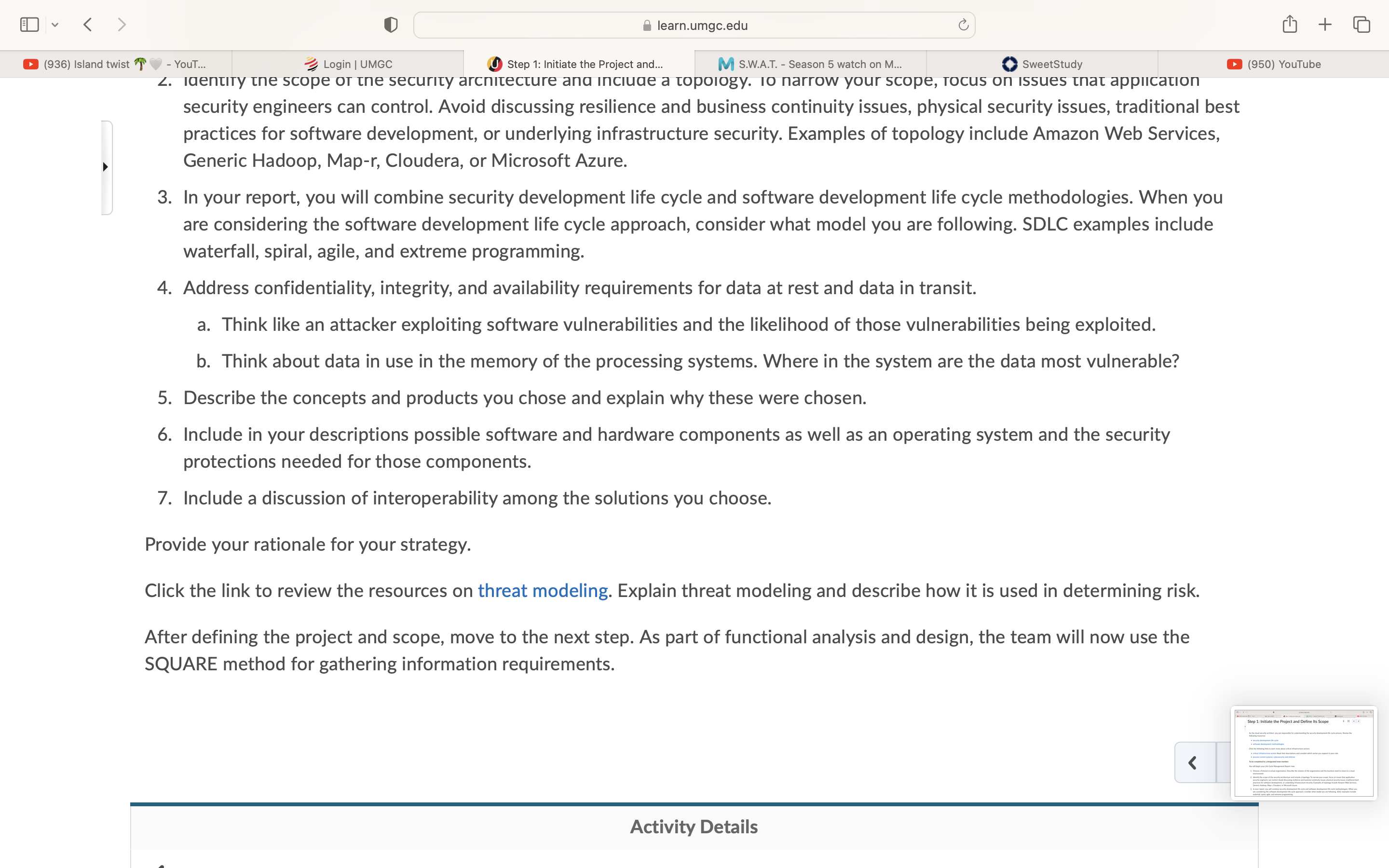Switch to the Login | UMGC tab
Viewport: 1389px width, 868px height.
(x=348, y=64)
